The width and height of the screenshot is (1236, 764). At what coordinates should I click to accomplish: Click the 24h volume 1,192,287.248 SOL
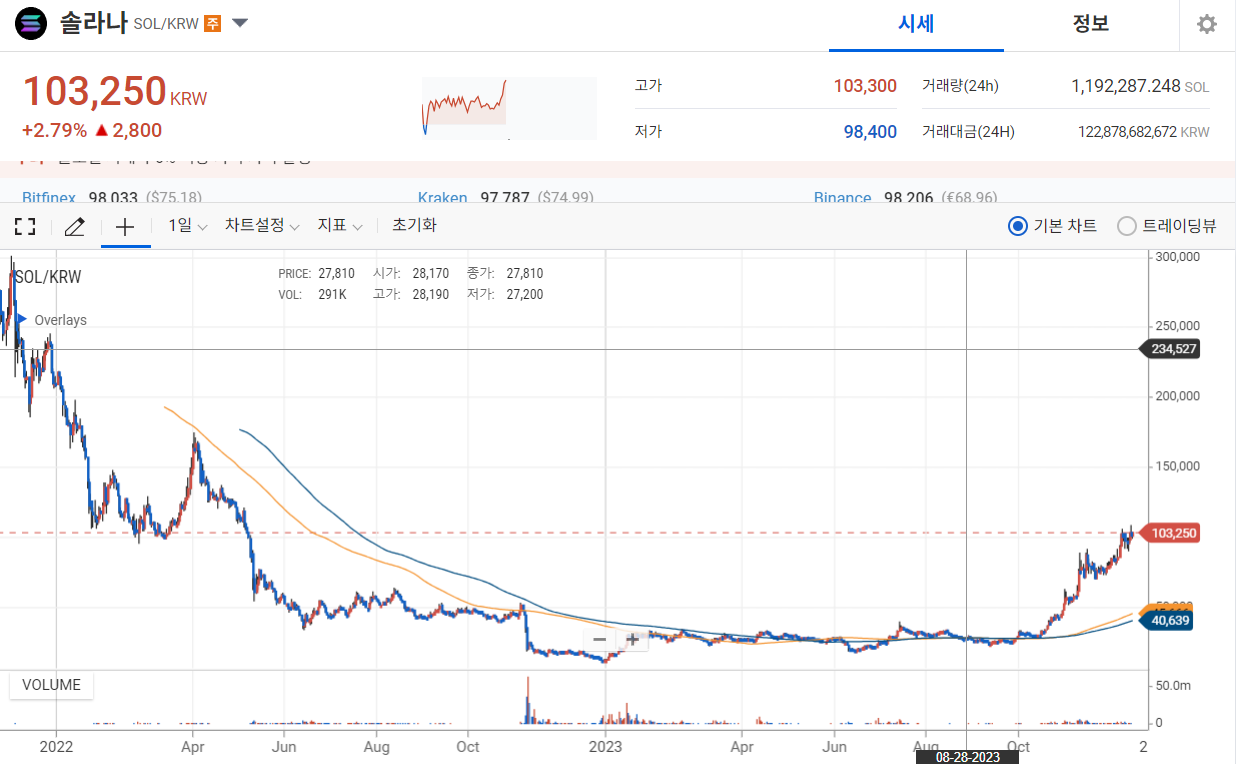tap(1140, 86)
